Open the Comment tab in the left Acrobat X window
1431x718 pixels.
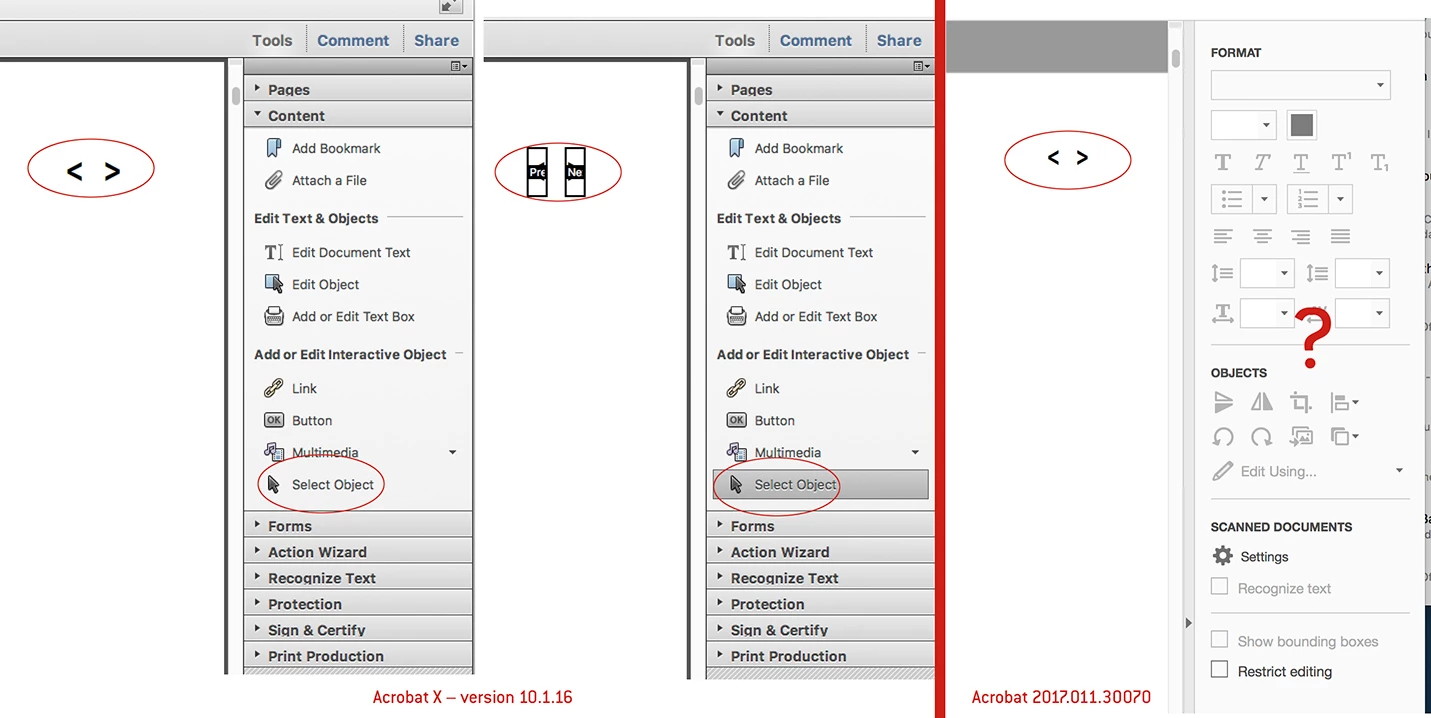coord(353,40)
